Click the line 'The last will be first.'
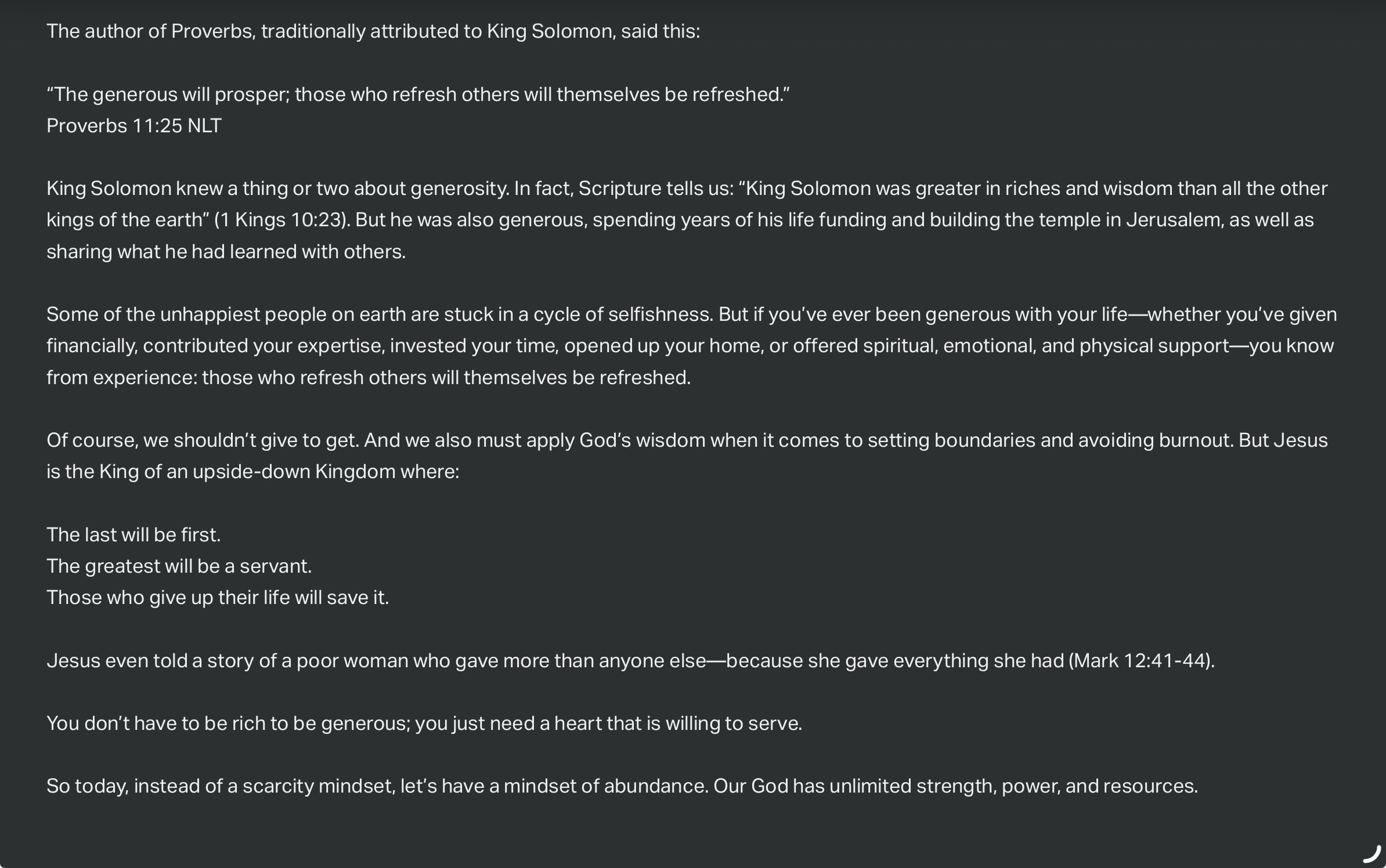Viewport: 1386px width, 868px height. click(133, 534)
